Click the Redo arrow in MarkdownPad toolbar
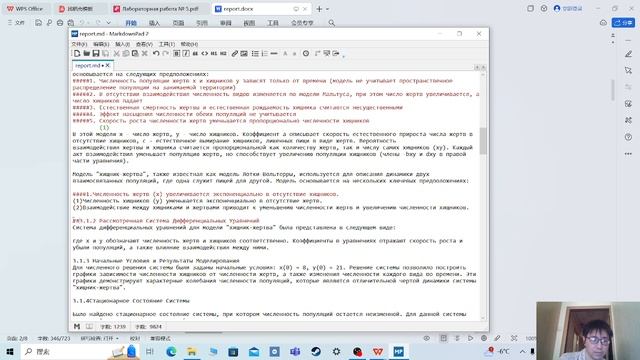Screen dimensions: 640x360 pyautogui.click(x=165, y=53)
